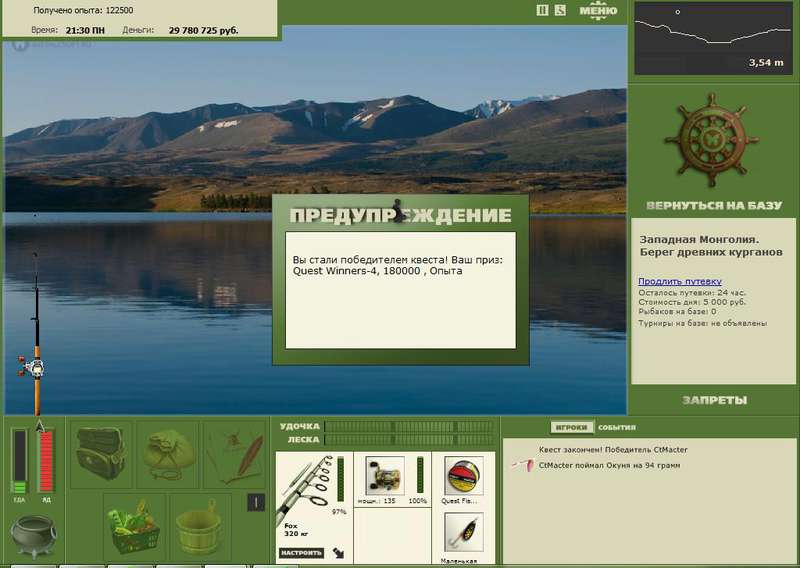Click the 21:30 ПН time display
The image size is (800, 568).
(x=85, y=31)
